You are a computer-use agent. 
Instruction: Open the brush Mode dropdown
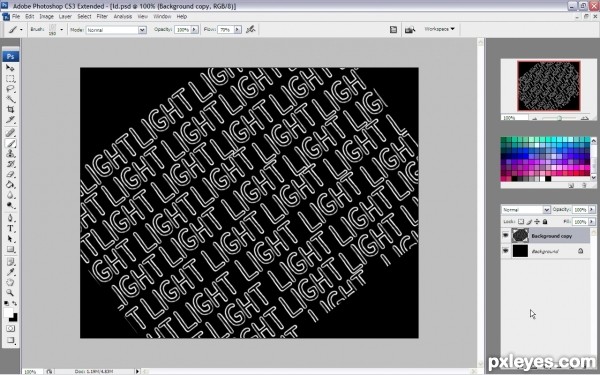point(116,30)
